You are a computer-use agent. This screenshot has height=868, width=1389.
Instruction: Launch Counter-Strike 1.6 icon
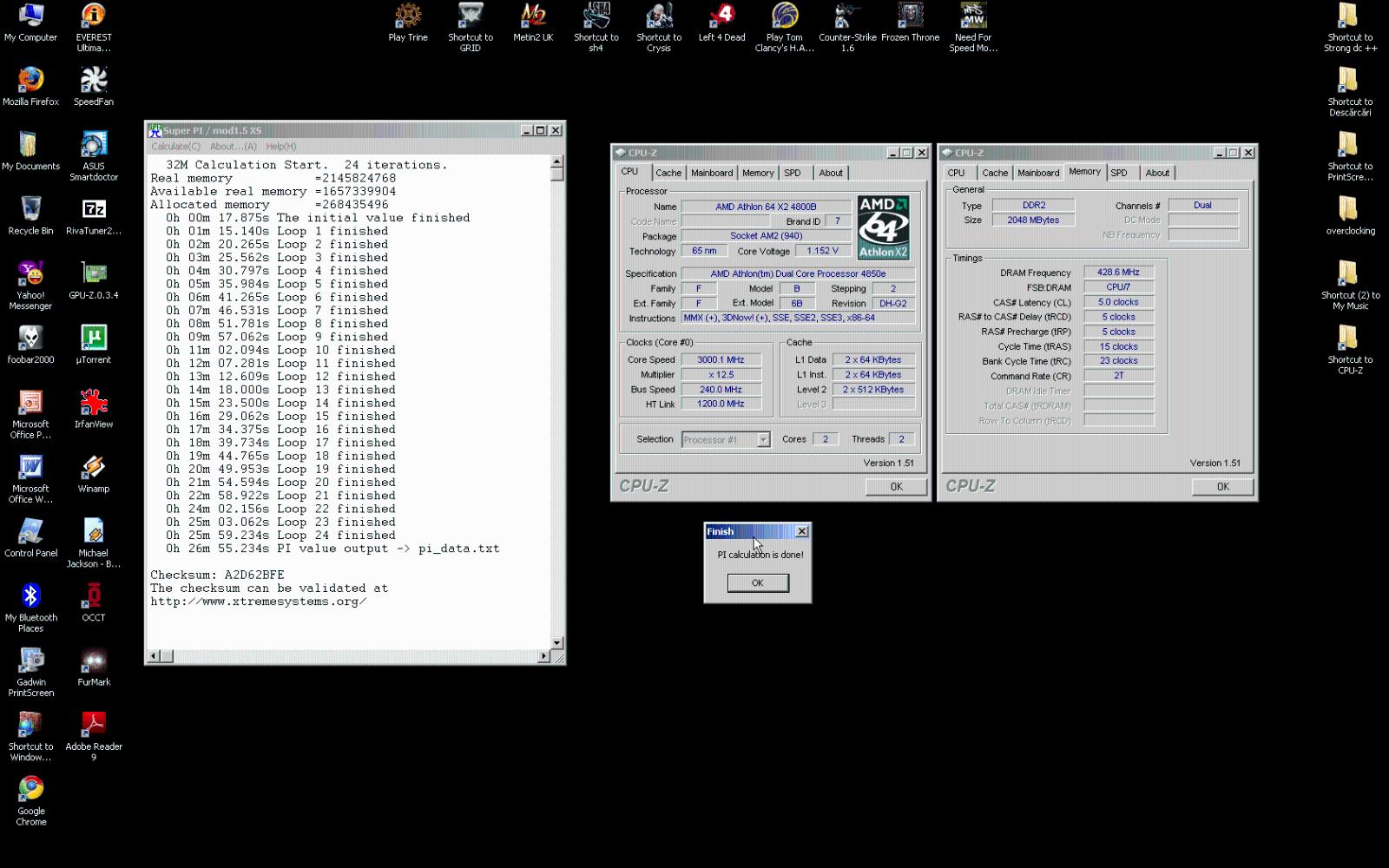847,27
